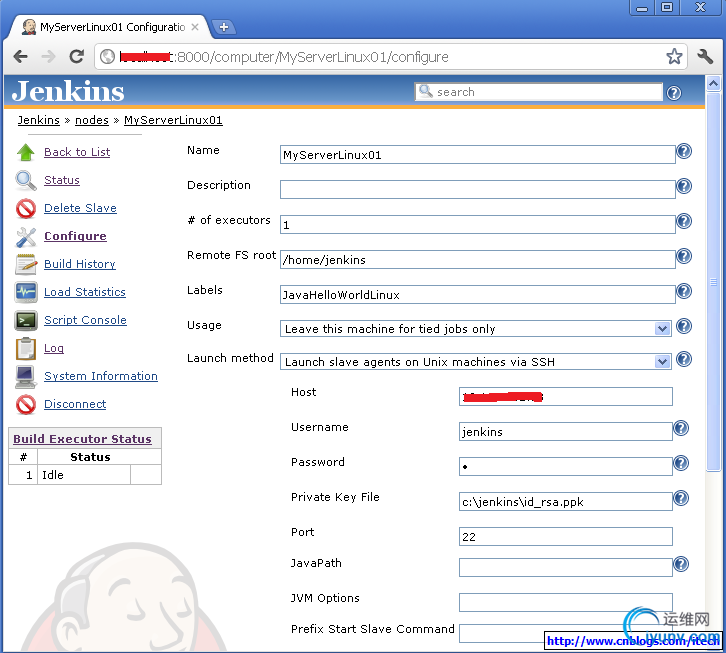Click the Port field showing 22
726x653 pixels.
tap(565, 537)
